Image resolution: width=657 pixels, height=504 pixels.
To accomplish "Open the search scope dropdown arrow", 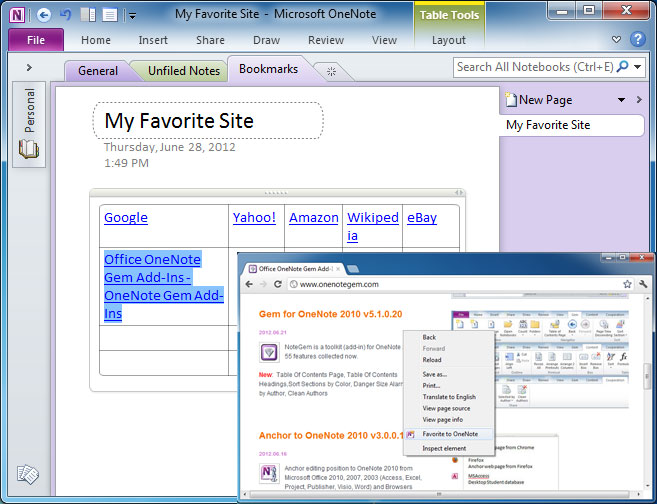I will (x=638, y=67).
